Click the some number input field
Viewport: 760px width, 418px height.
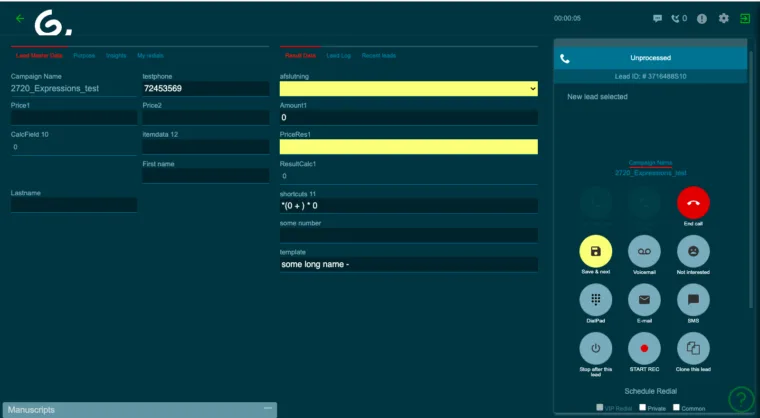click(409, 235)
